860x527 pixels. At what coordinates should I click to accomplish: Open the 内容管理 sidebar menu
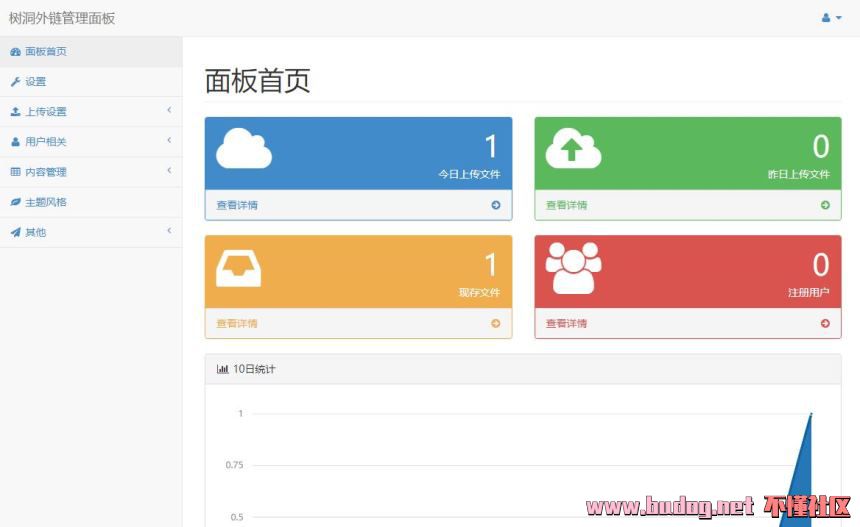[91, 172]
